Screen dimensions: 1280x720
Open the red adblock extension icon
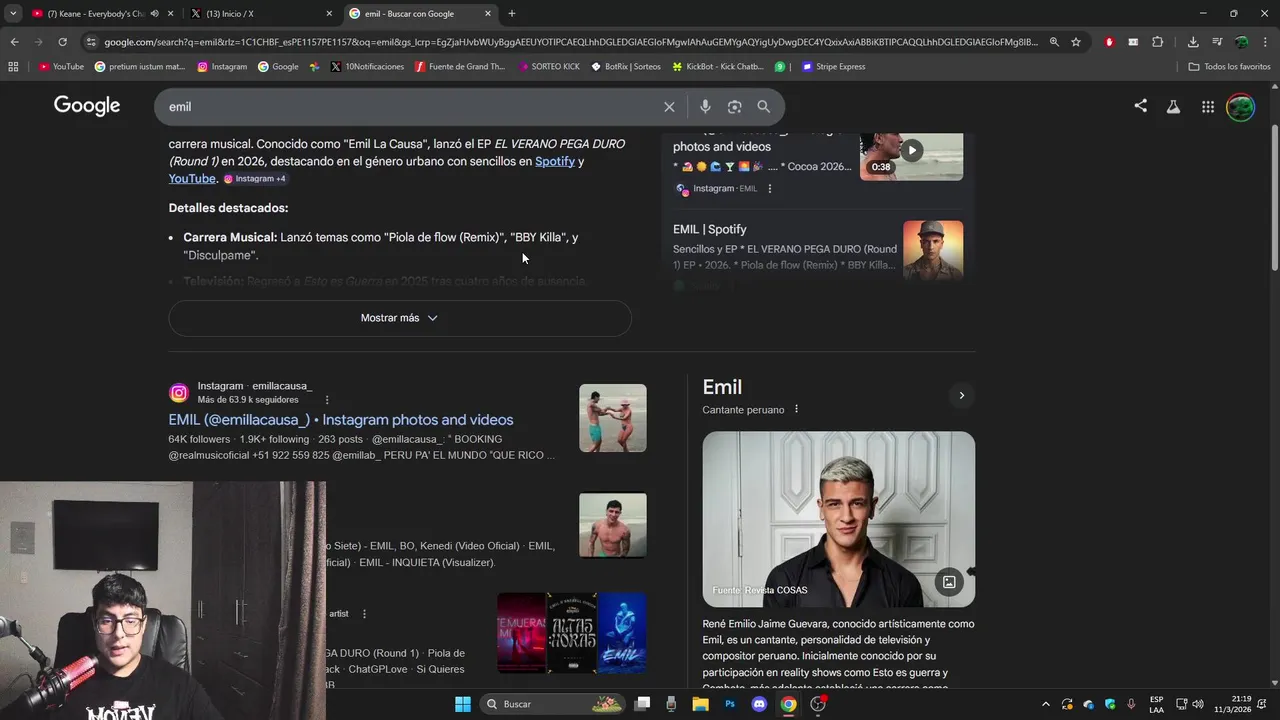click(x=1109, y=42)
